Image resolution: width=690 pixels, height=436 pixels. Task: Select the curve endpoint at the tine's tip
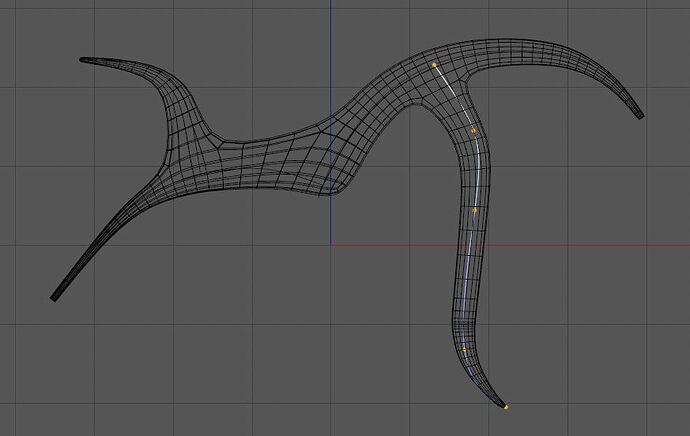(506, 407)
